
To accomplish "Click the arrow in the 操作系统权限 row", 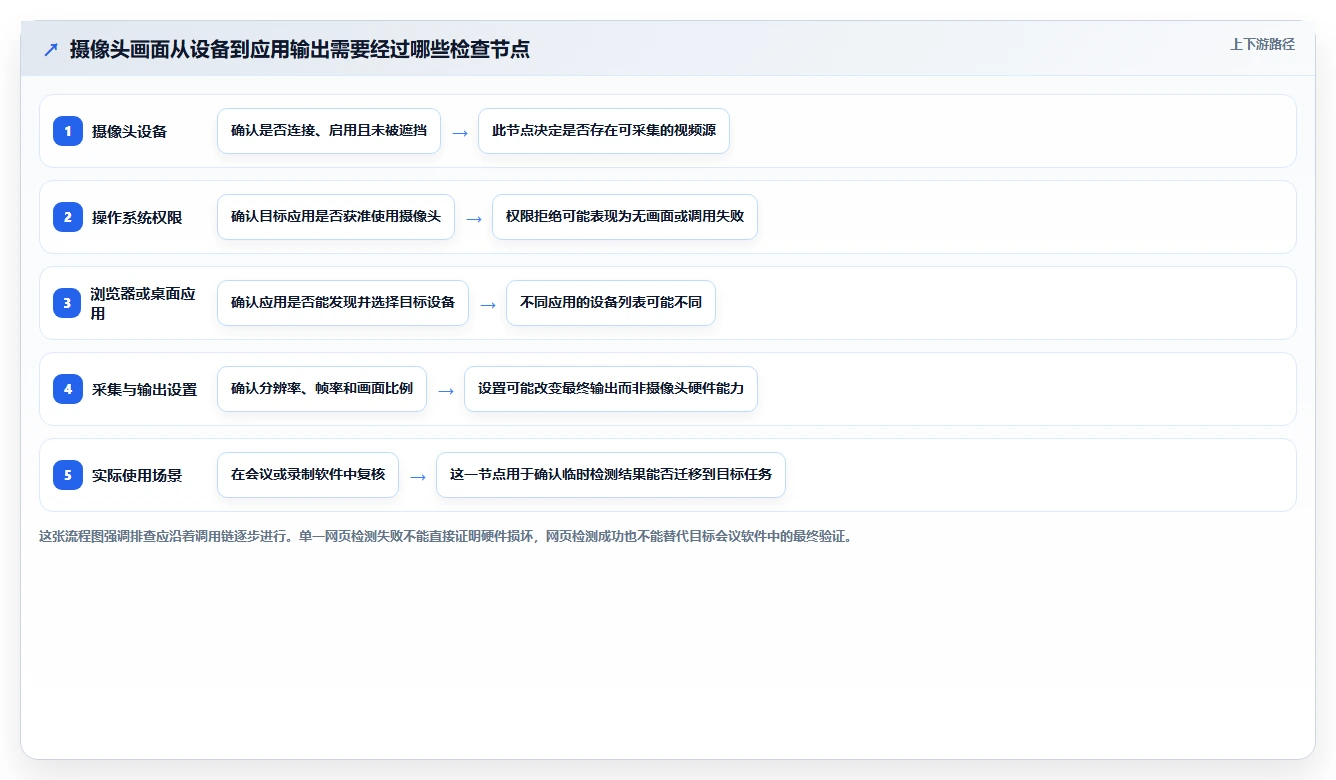I will pyautogui.click(x=473, y=218).
